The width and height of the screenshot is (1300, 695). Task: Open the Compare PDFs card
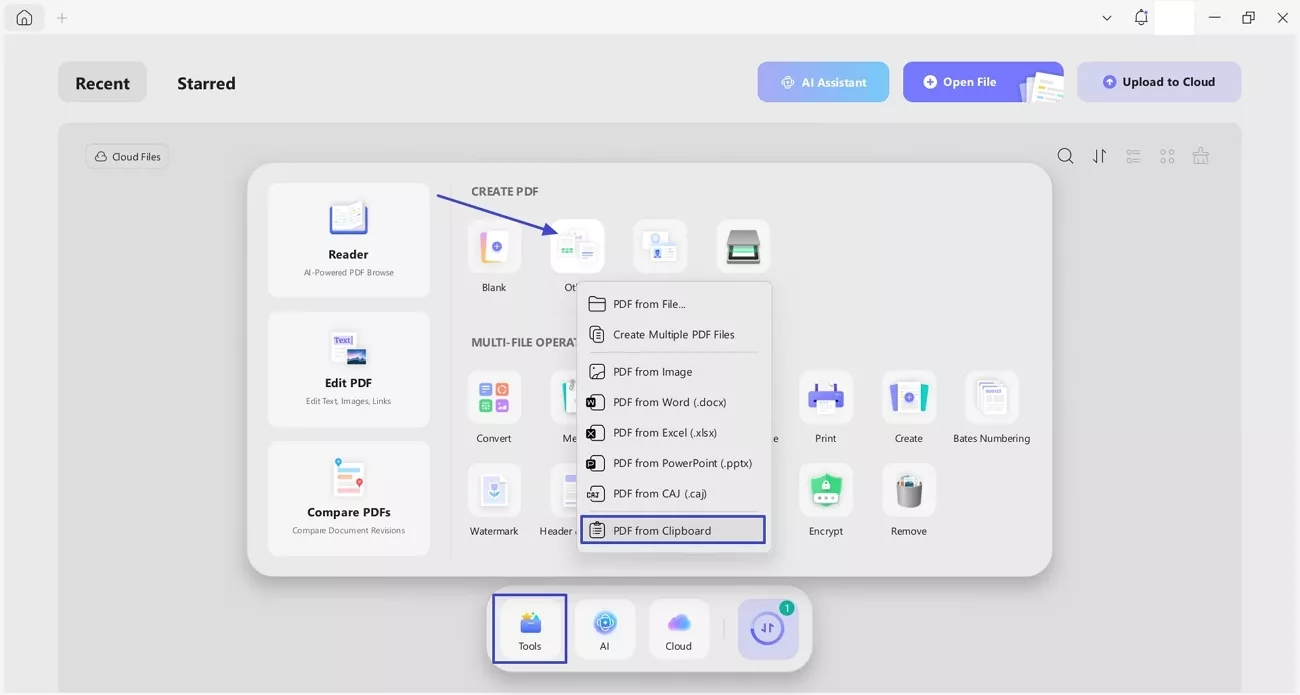point(349,498)
